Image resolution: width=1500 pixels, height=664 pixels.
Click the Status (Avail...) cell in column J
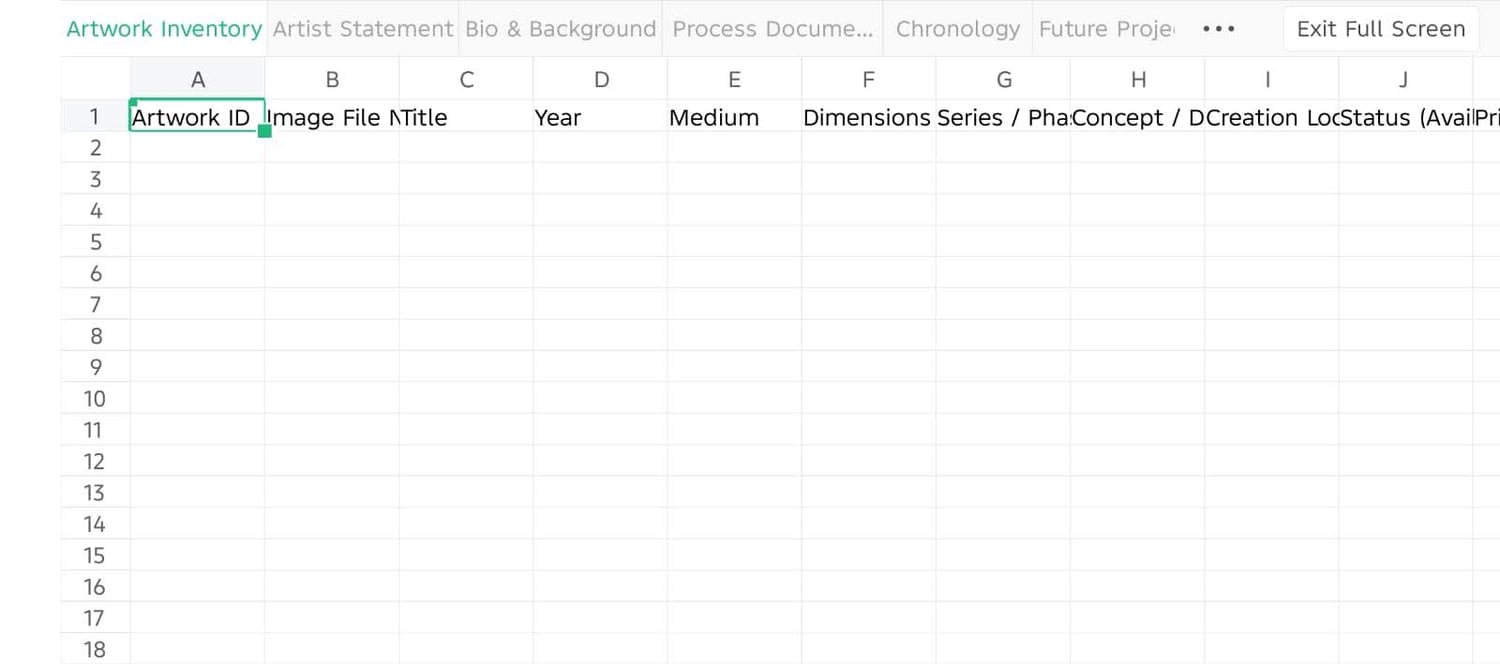click(x=1405, y=117)
